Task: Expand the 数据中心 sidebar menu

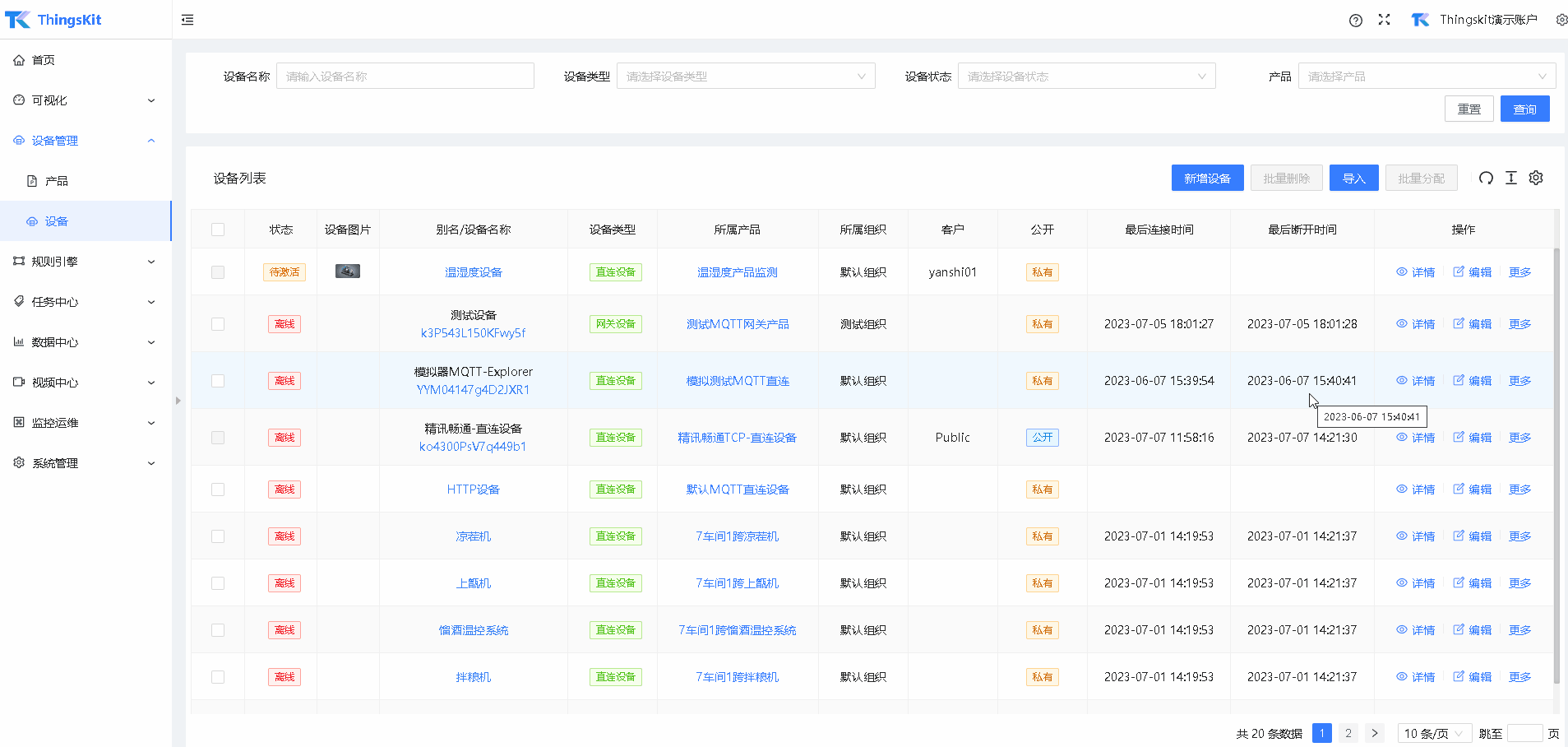Action: click(x=86, y=342)
